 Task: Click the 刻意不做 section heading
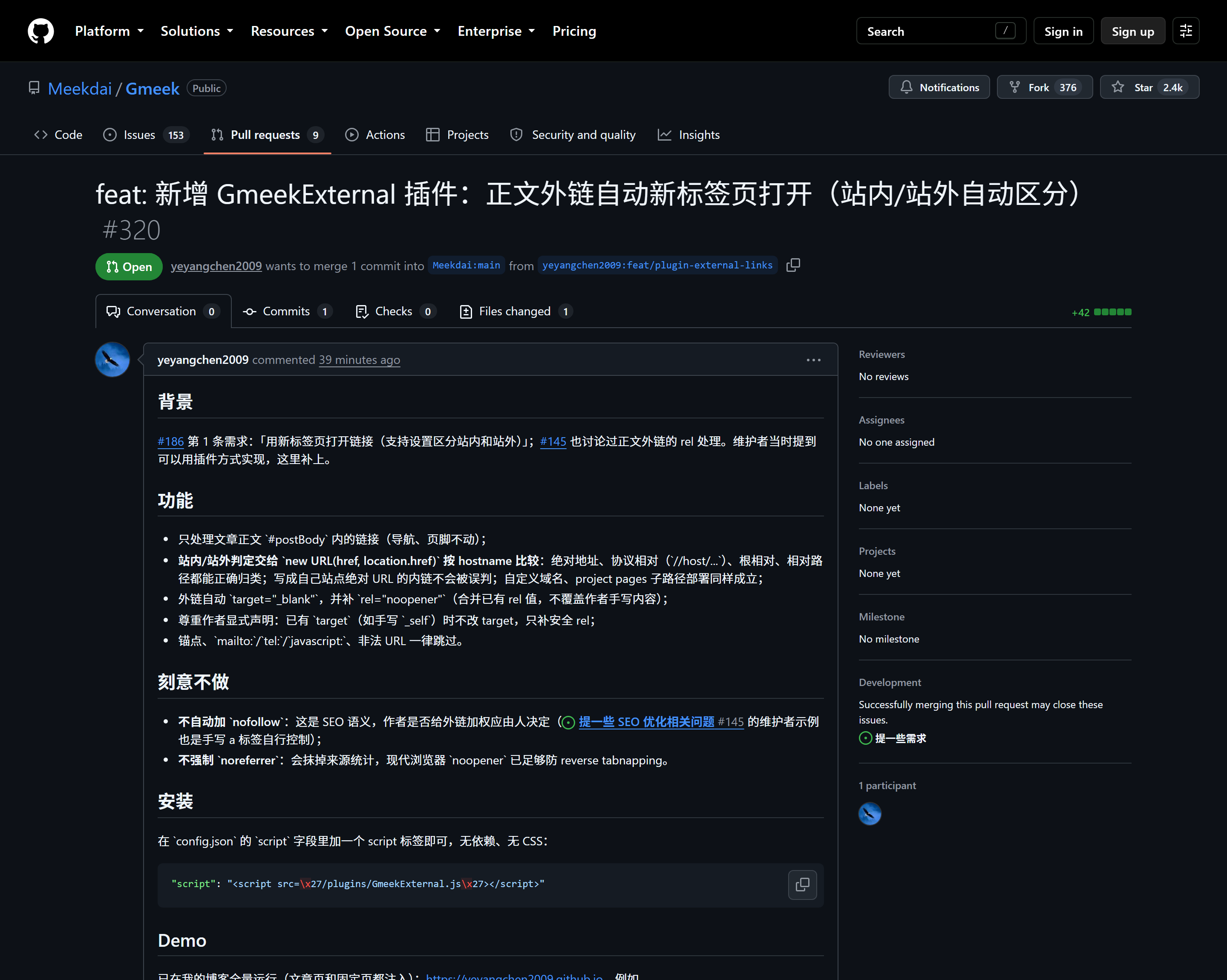click(x=193, y=681)
